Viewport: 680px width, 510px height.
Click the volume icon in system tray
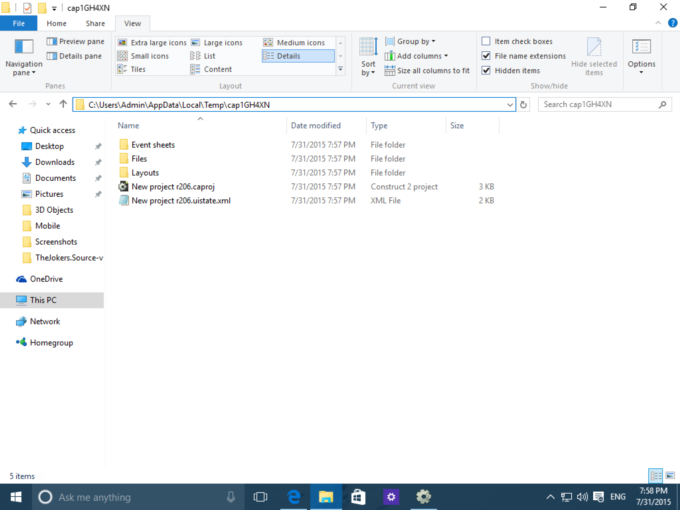click(582, 497)
